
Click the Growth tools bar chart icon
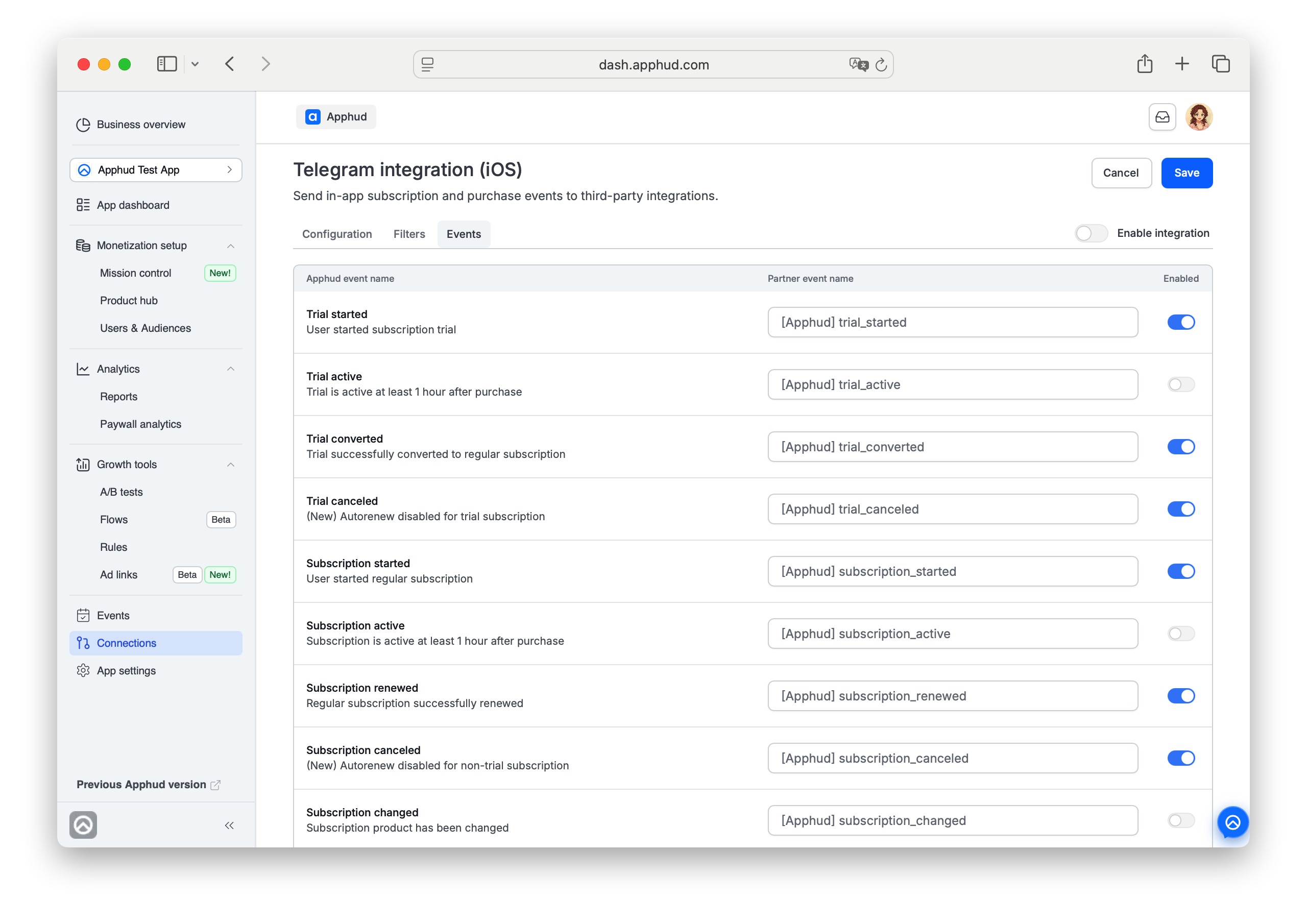[83, 465]
